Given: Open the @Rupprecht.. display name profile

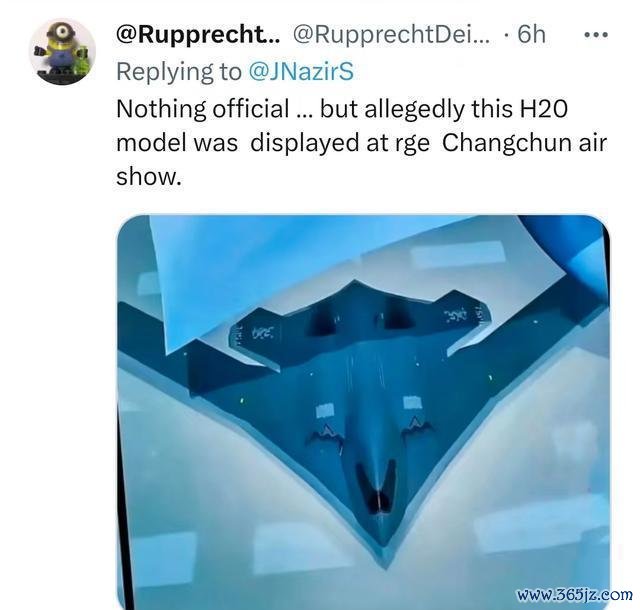Looking at the screenshot, I should 198,34.
